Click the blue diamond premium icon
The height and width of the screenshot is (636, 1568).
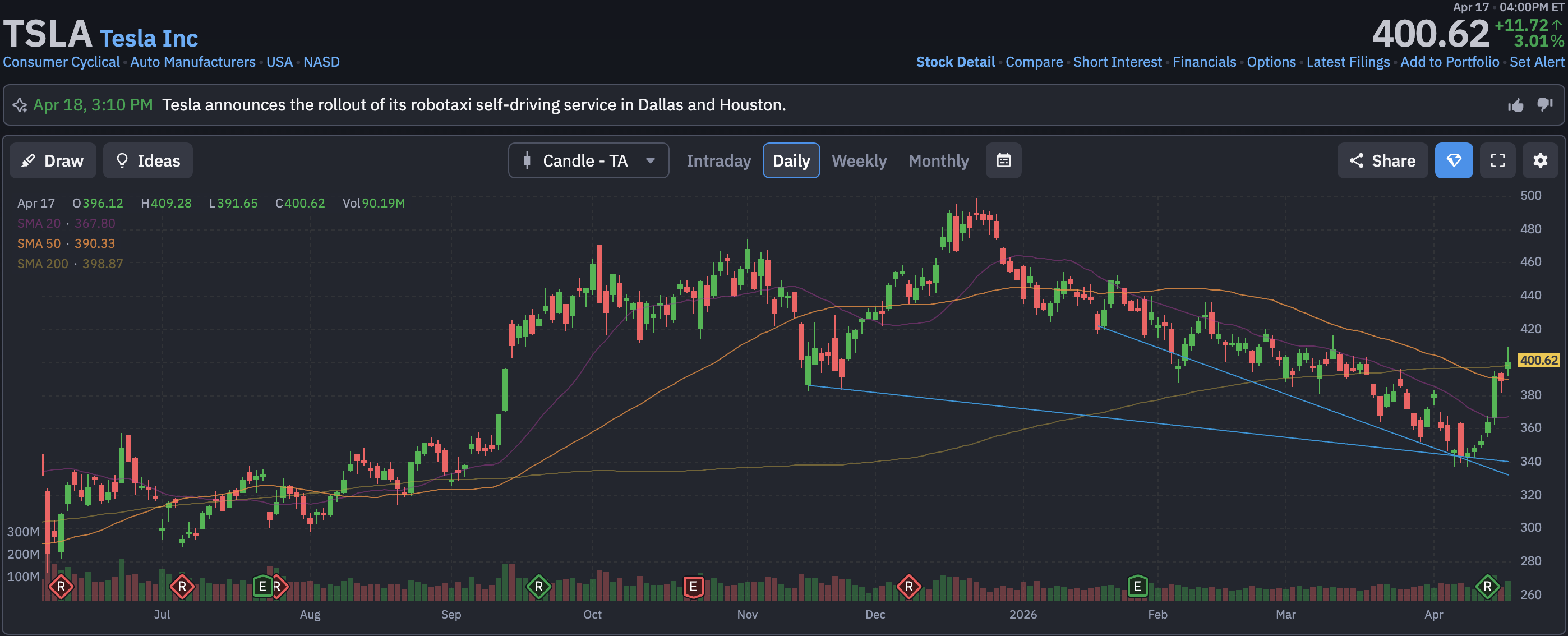tap(1454, 160)
